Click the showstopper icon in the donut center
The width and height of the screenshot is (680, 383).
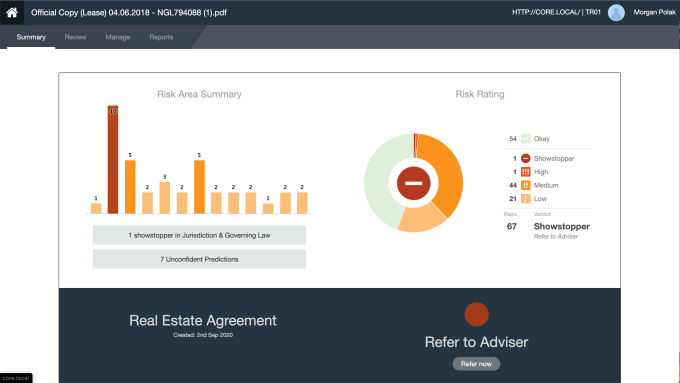click(413, 183)
